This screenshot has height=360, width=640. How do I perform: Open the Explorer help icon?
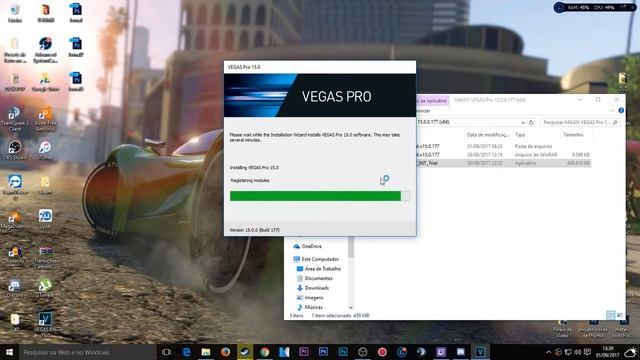[x=621, y=111]
